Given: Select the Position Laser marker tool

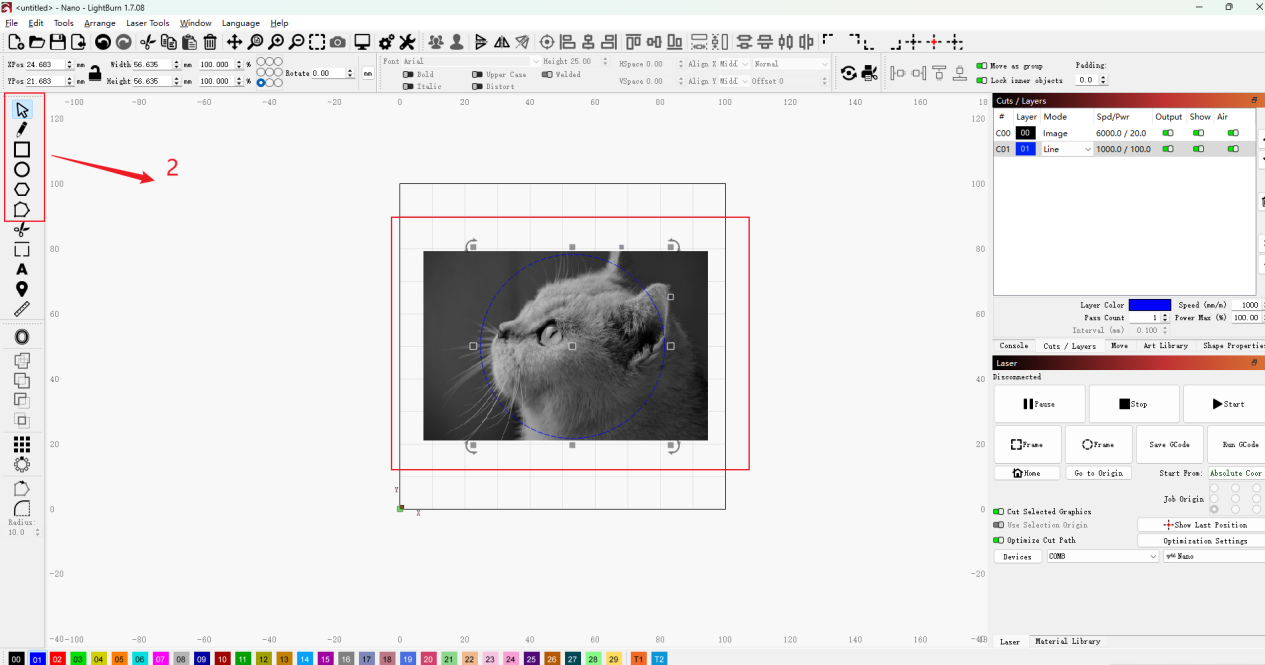Looking at the screenshot, I should tap(21, 289).
